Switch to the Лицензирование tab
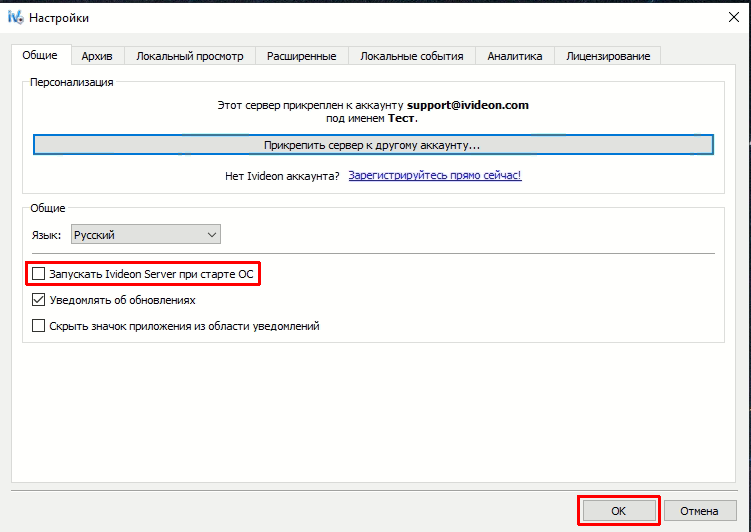The width and height of the screenshot is (751, 532). tap(608, 56)
